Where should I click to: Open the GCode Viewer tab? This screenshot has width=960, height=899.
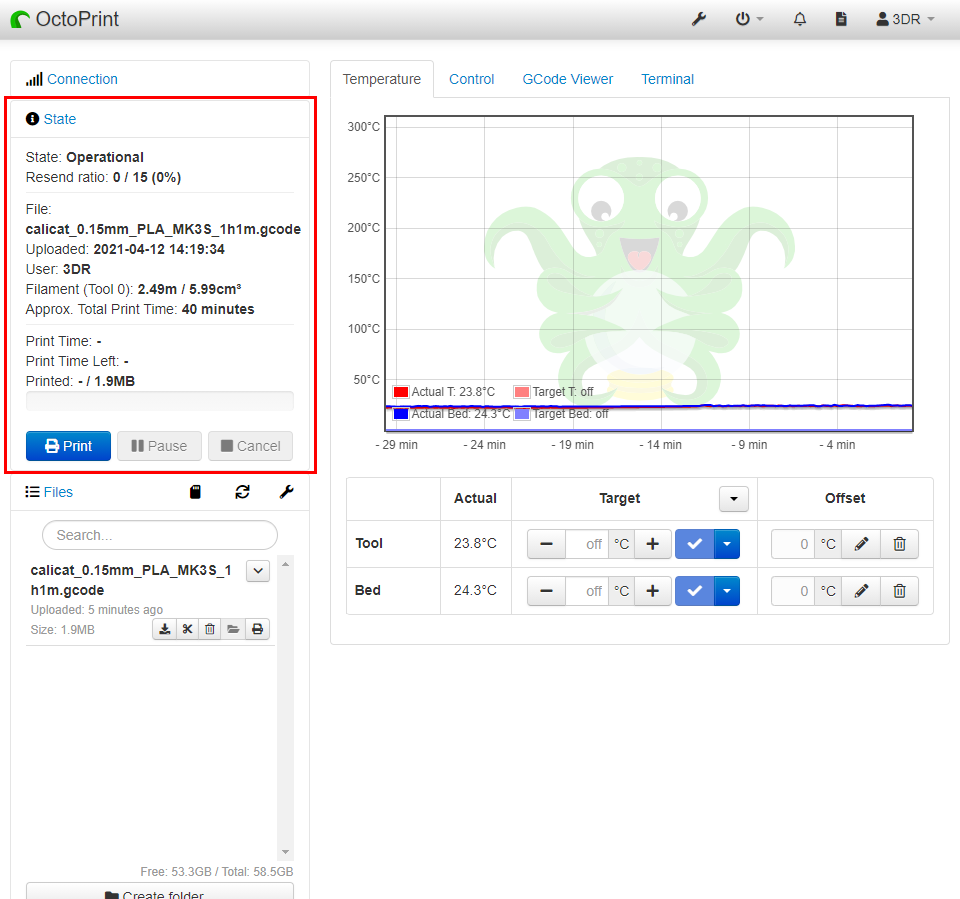click(x=568, y=79)
